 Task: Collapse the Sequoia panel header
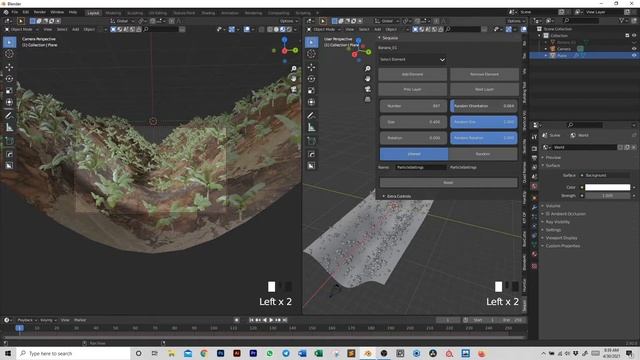[390, 38]
